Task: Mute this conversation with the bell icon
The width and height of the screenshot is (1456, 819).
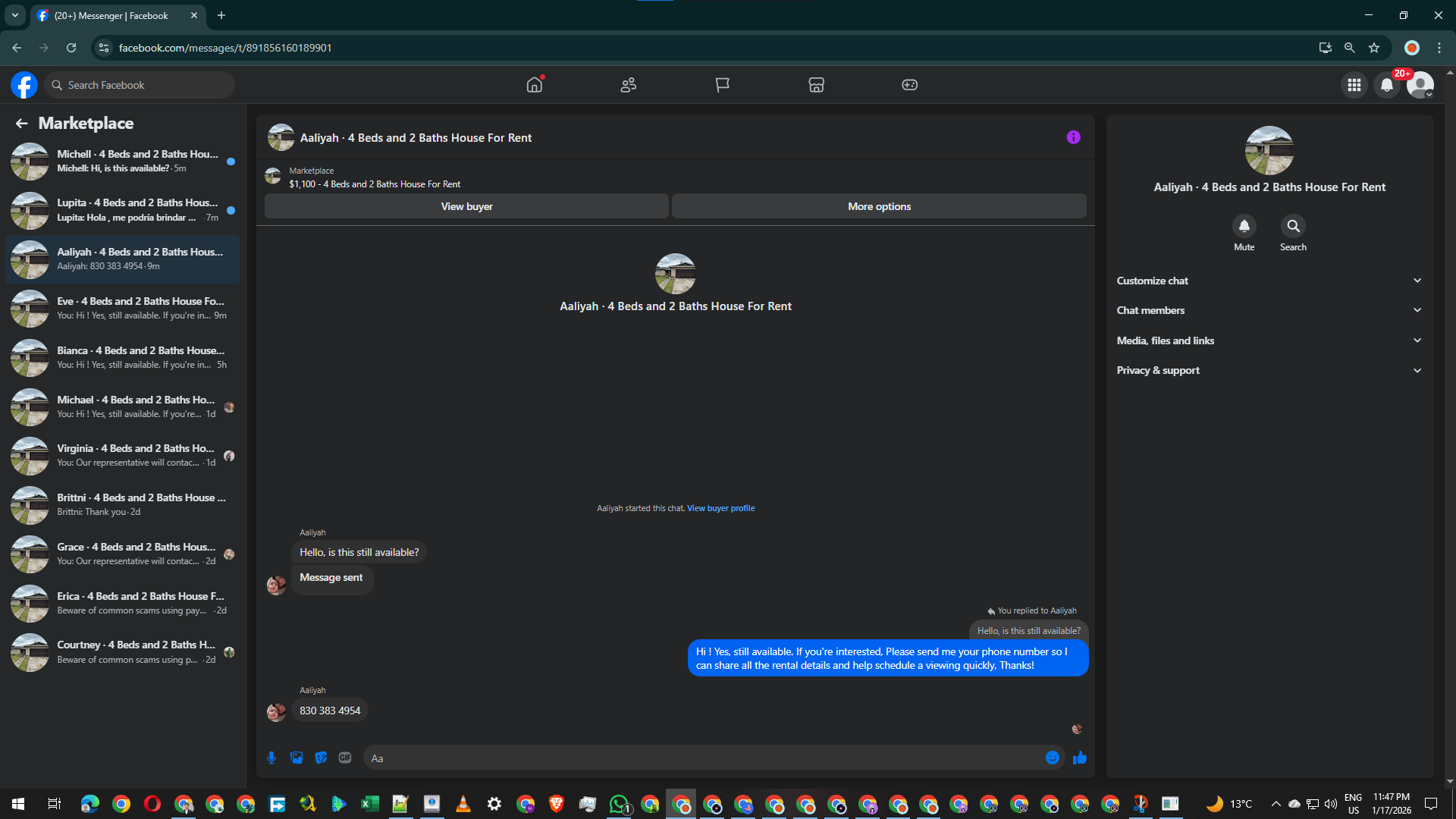Action: coord(1244,226)
